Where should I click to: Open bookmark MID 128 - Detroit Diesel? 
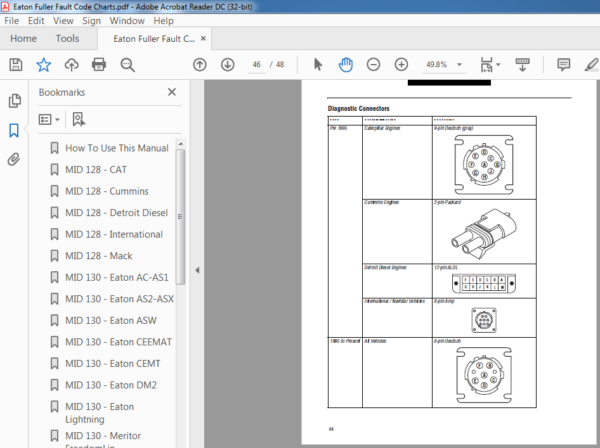116,213
